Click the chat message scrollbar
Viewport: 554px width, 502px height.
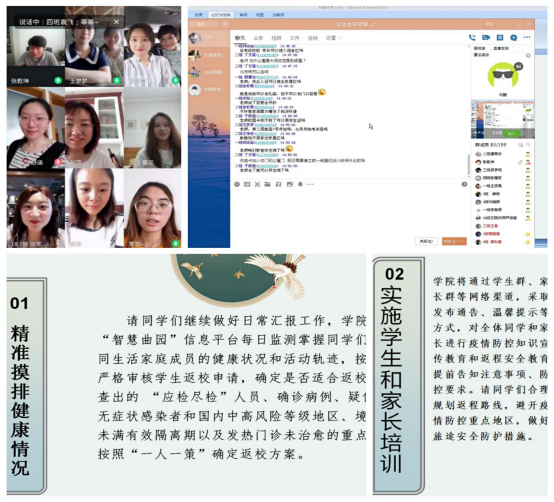[468, 164]
